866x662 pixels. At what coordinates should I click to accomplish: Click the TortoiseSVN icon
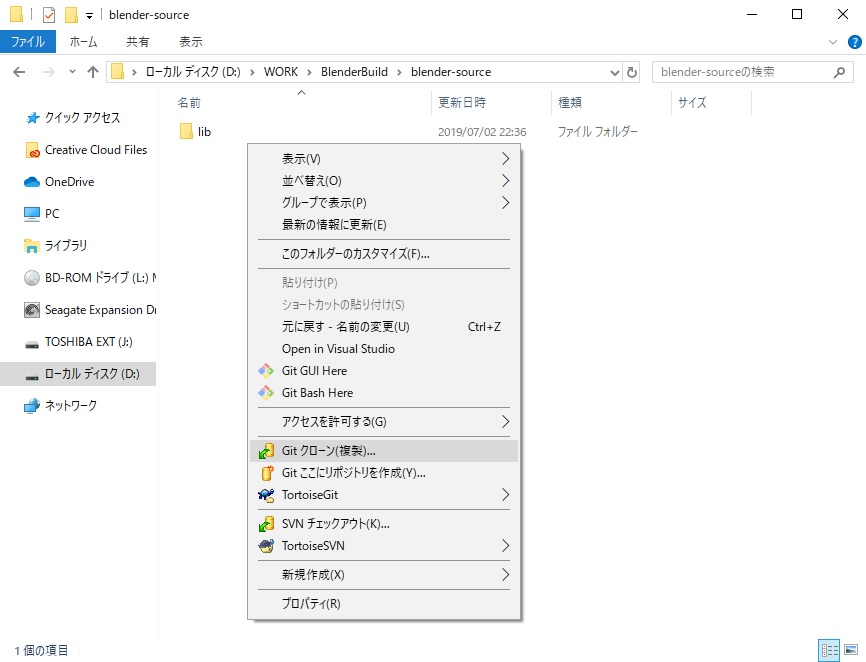(x=266, y=546)
